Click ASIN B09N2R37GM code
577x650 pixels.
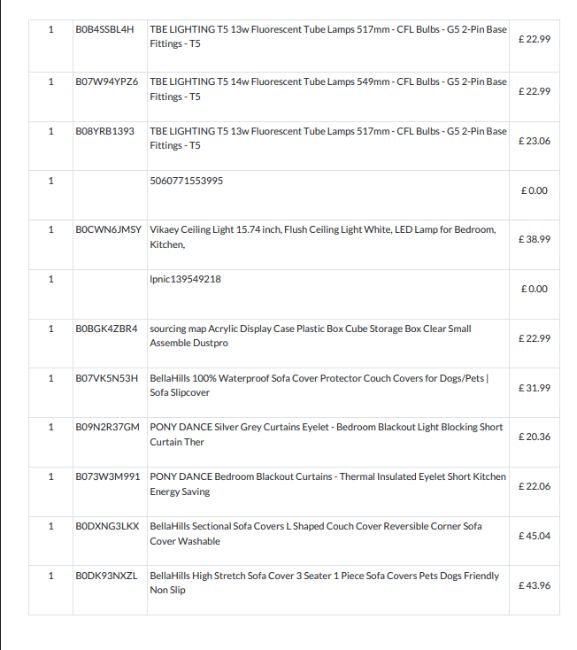(107, 427)
